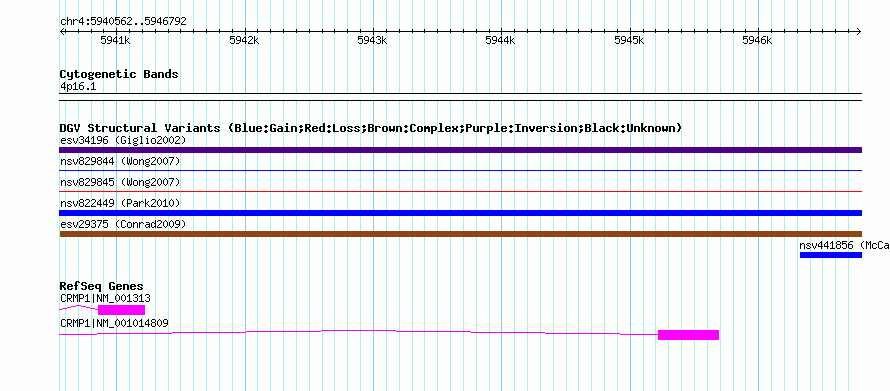This screenshot has height=391, width=890.
Task: Open the nsv441856 (McCa label
Action: pos(844,245)
